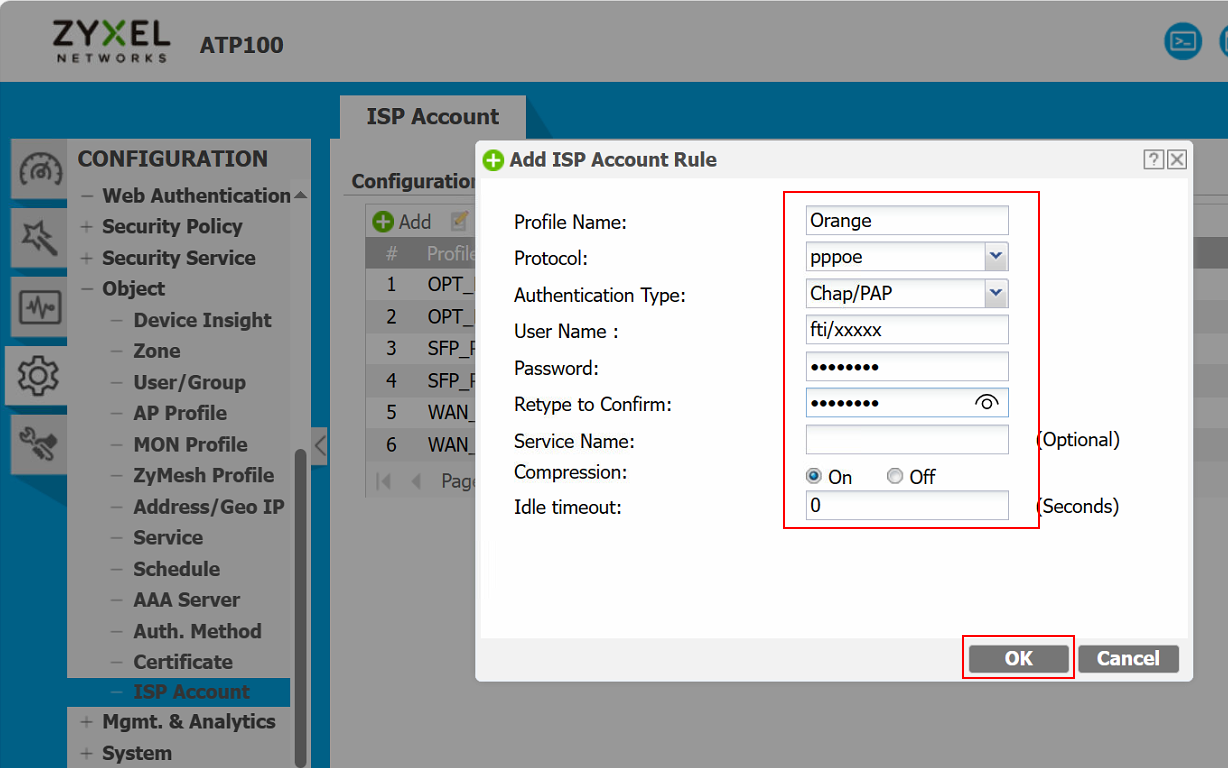Viewport: 1228px width, 768px height.
Task: Collapse the navigation panel with arrow handle
Action: tap(320, 446)
